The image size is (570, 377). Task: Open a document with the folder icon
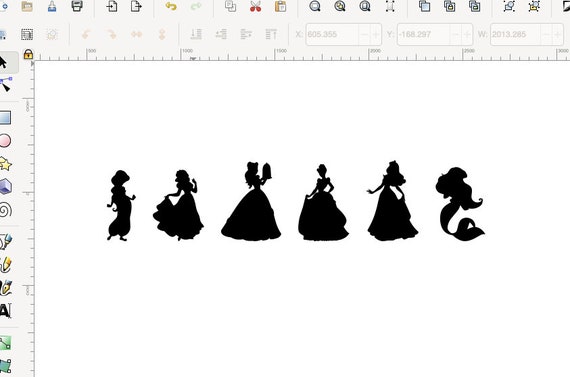coord(27,6)
